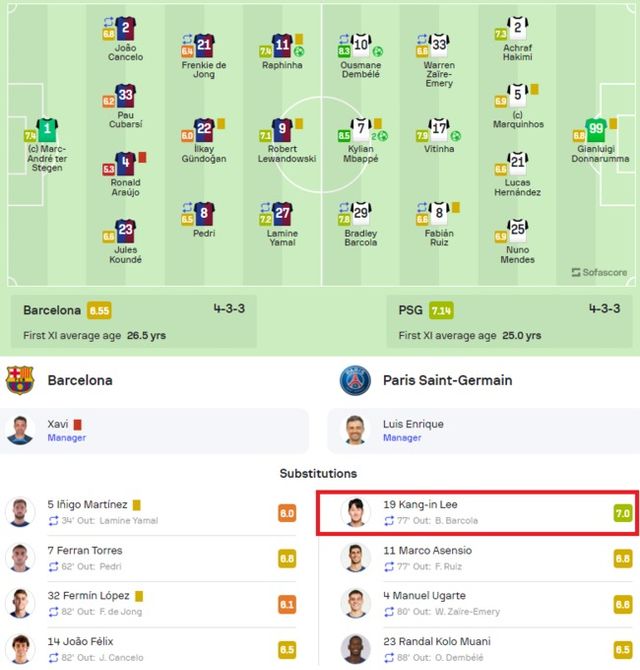Click ter Stegen's green goalkeeper jersey

click(x=47, y=129)
